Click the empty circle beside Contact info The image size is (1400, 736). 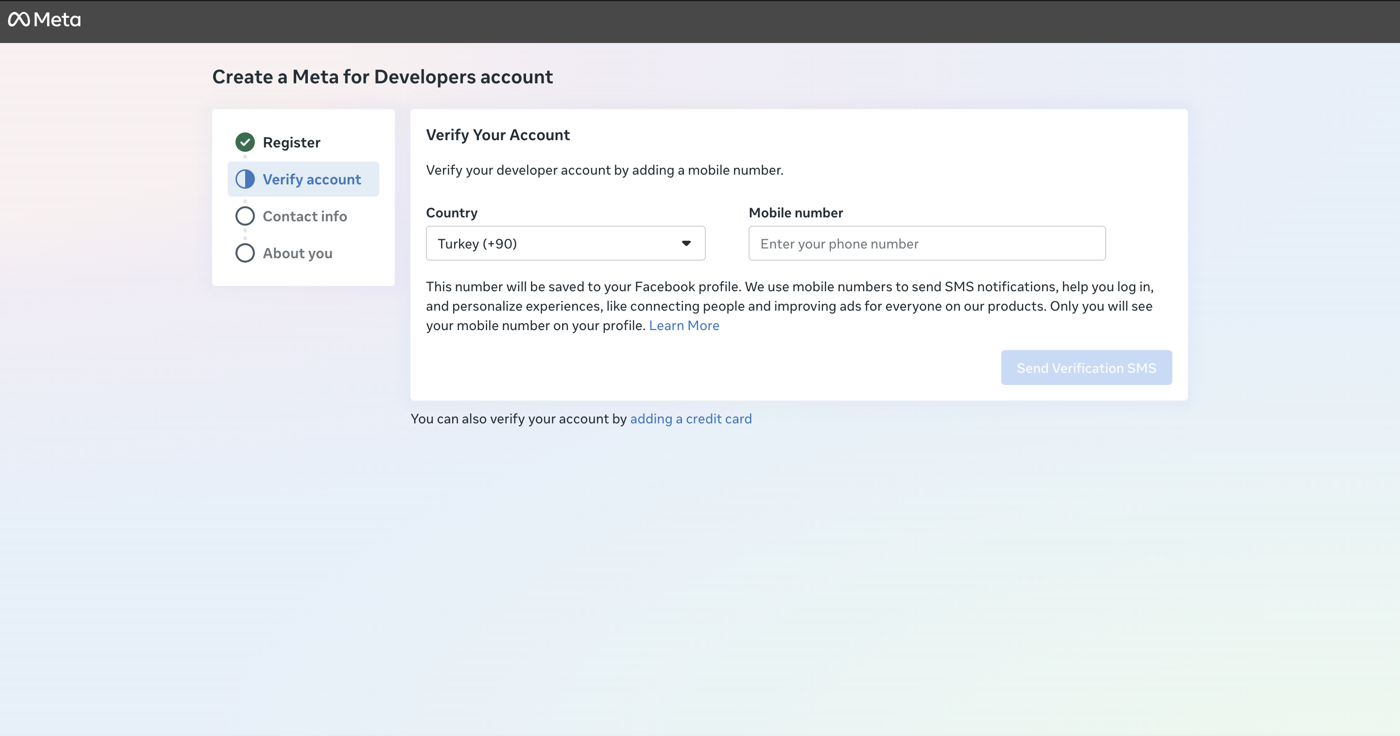(245, 216)
